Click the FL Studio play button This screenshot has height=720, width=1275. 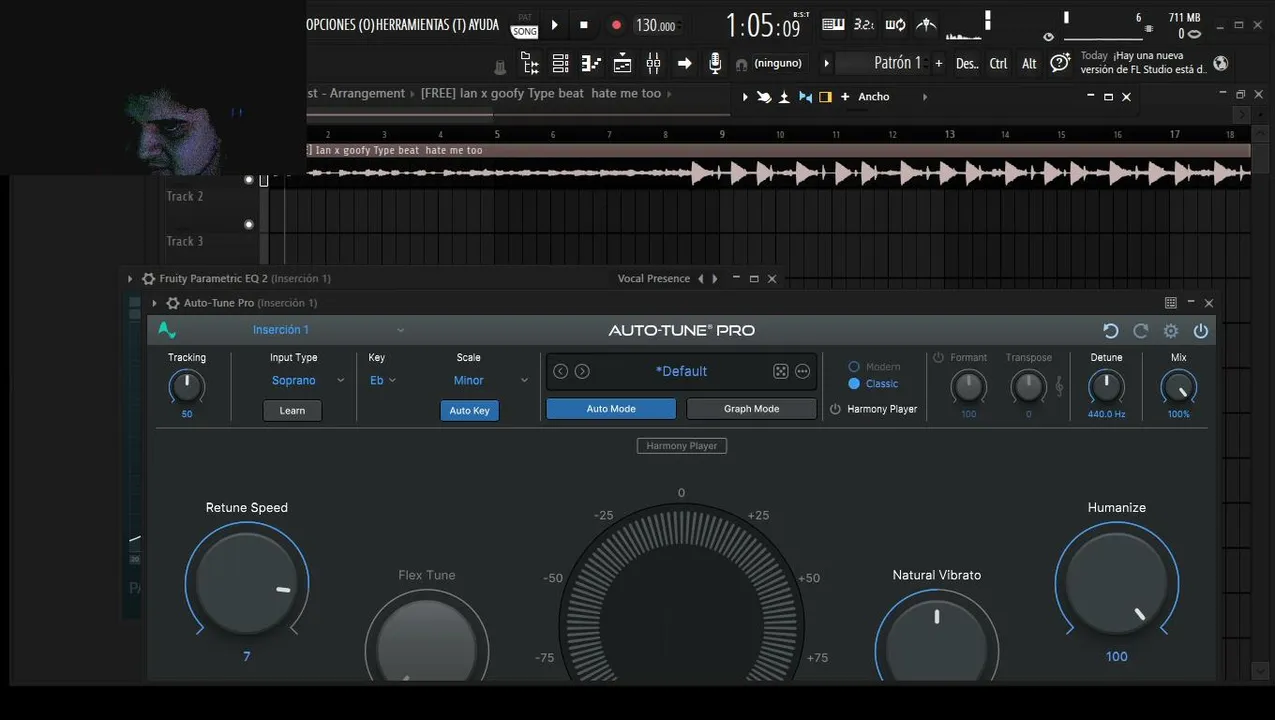[554, 25]
